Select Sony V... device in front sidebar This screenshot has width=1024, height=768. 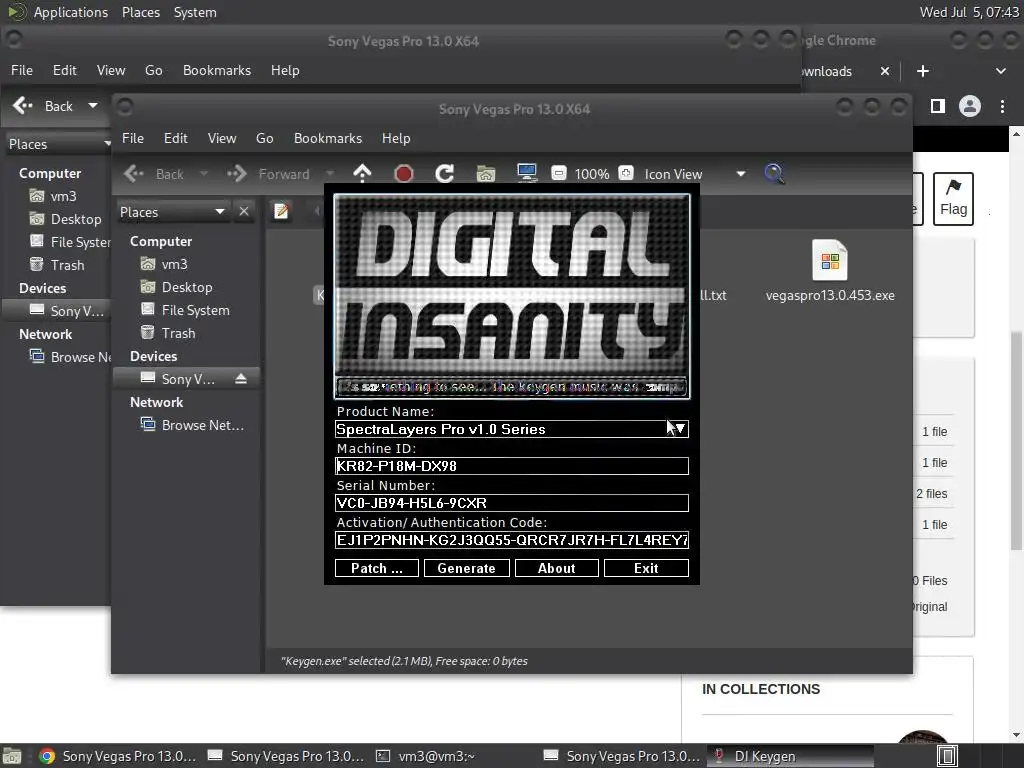tap(187, 379)
